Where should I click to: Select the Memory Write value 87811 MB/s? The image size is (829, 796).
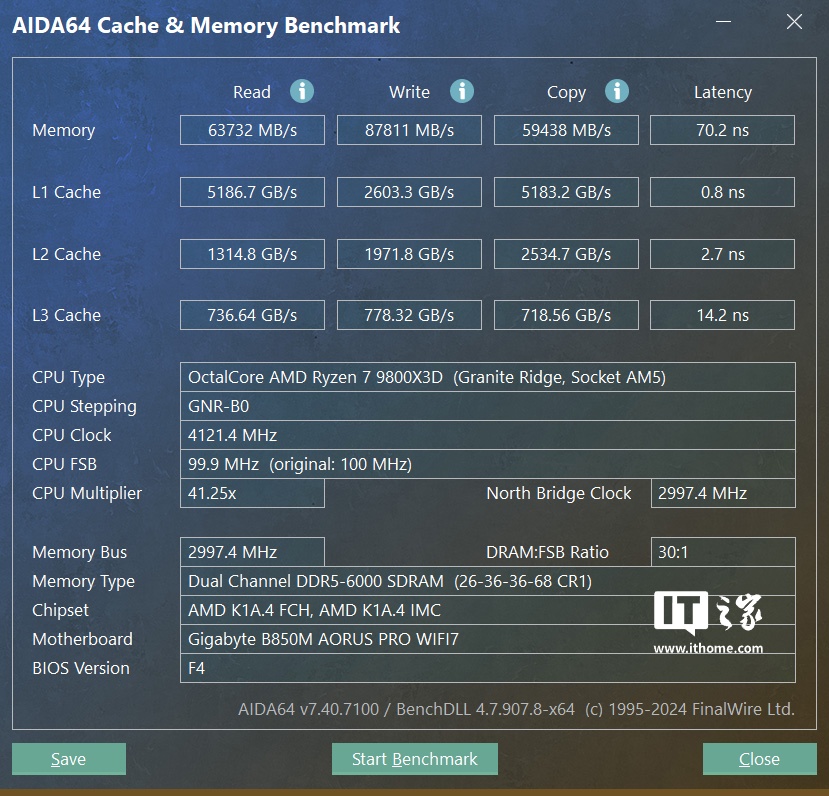(x=409, y=130)
